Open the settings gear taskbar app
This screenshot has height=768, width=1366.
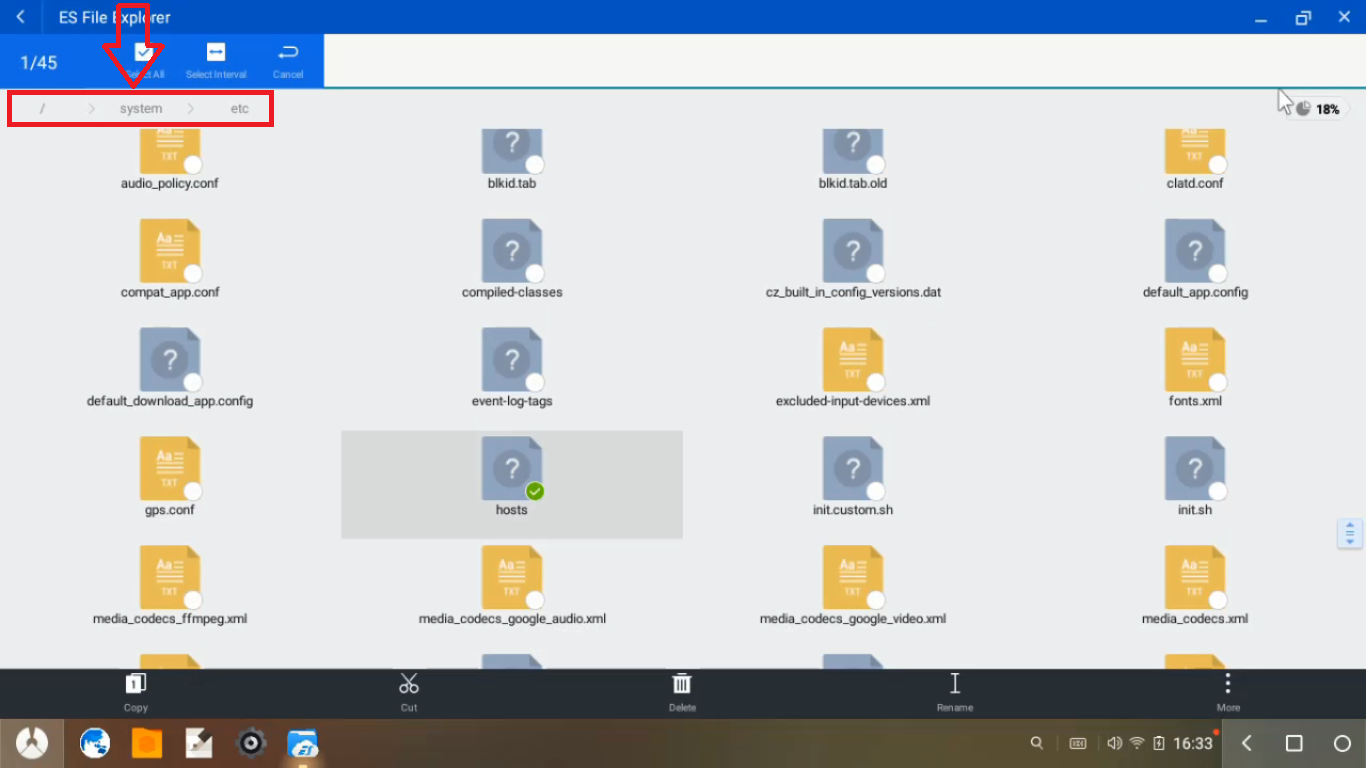pyautogui.click(x=251, y=743)
